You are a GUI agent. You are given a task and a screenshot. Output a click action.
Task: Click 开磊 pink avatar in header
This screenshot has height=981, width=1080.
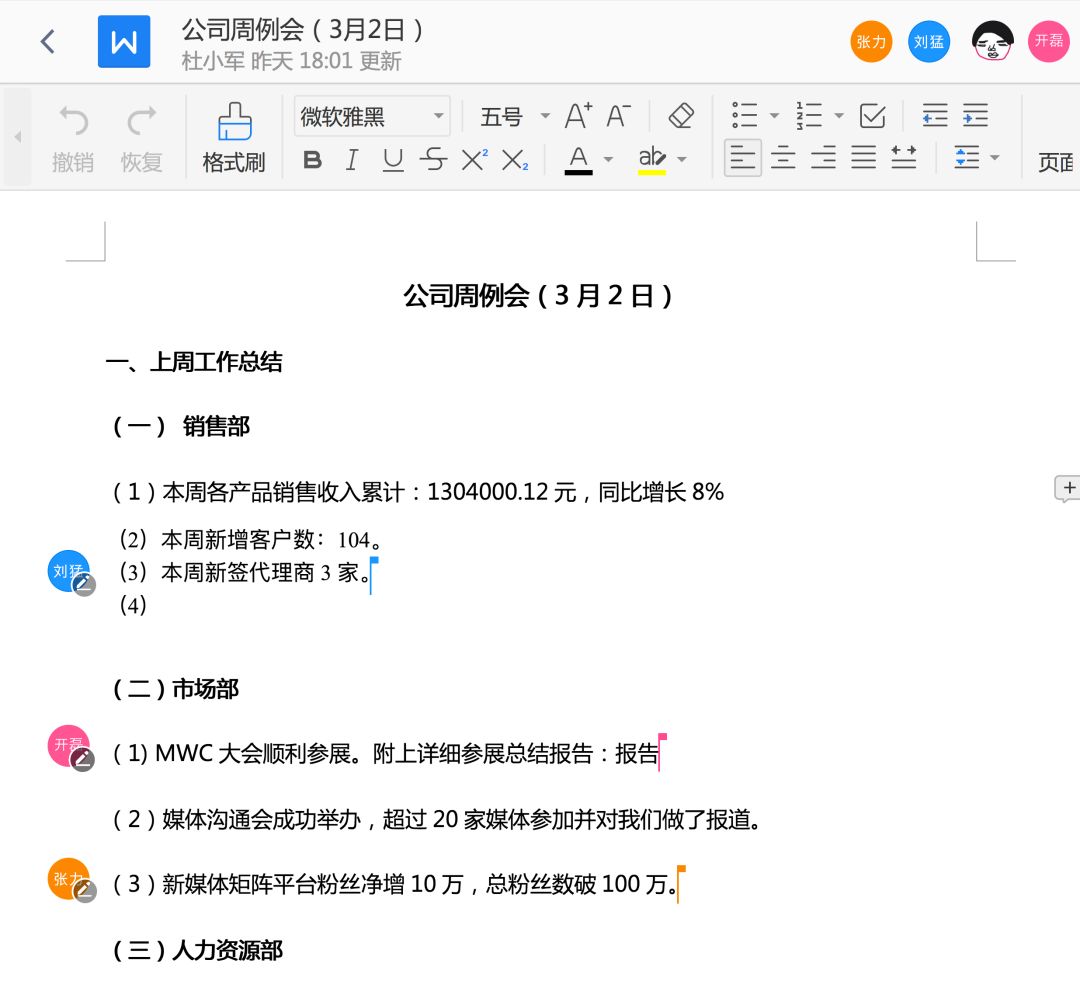[x=1048, y=41]
